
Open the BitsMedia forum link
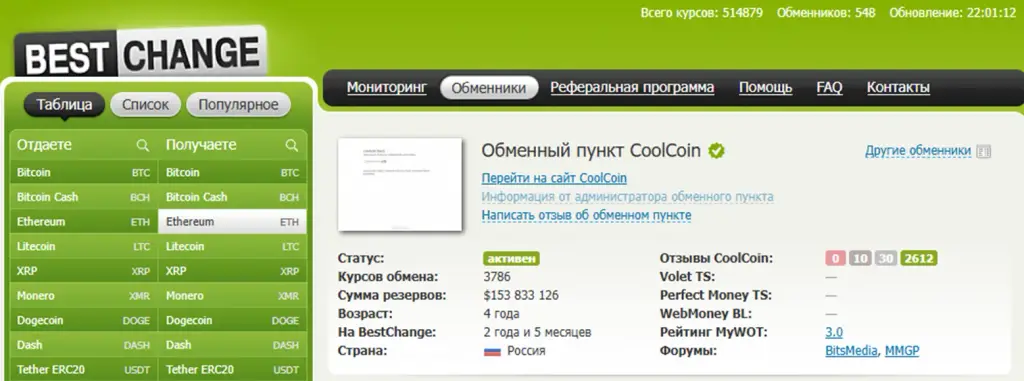coord(852,351)
